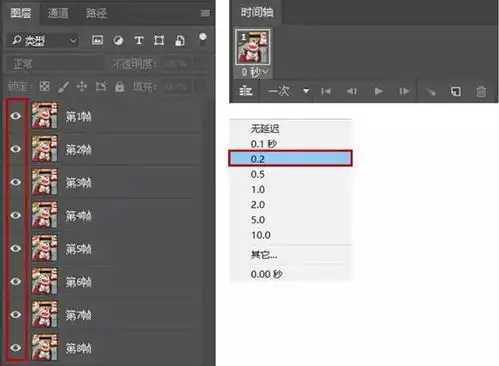
Task: Select the 第8帧 layer thumbnail
Action: 45,347
